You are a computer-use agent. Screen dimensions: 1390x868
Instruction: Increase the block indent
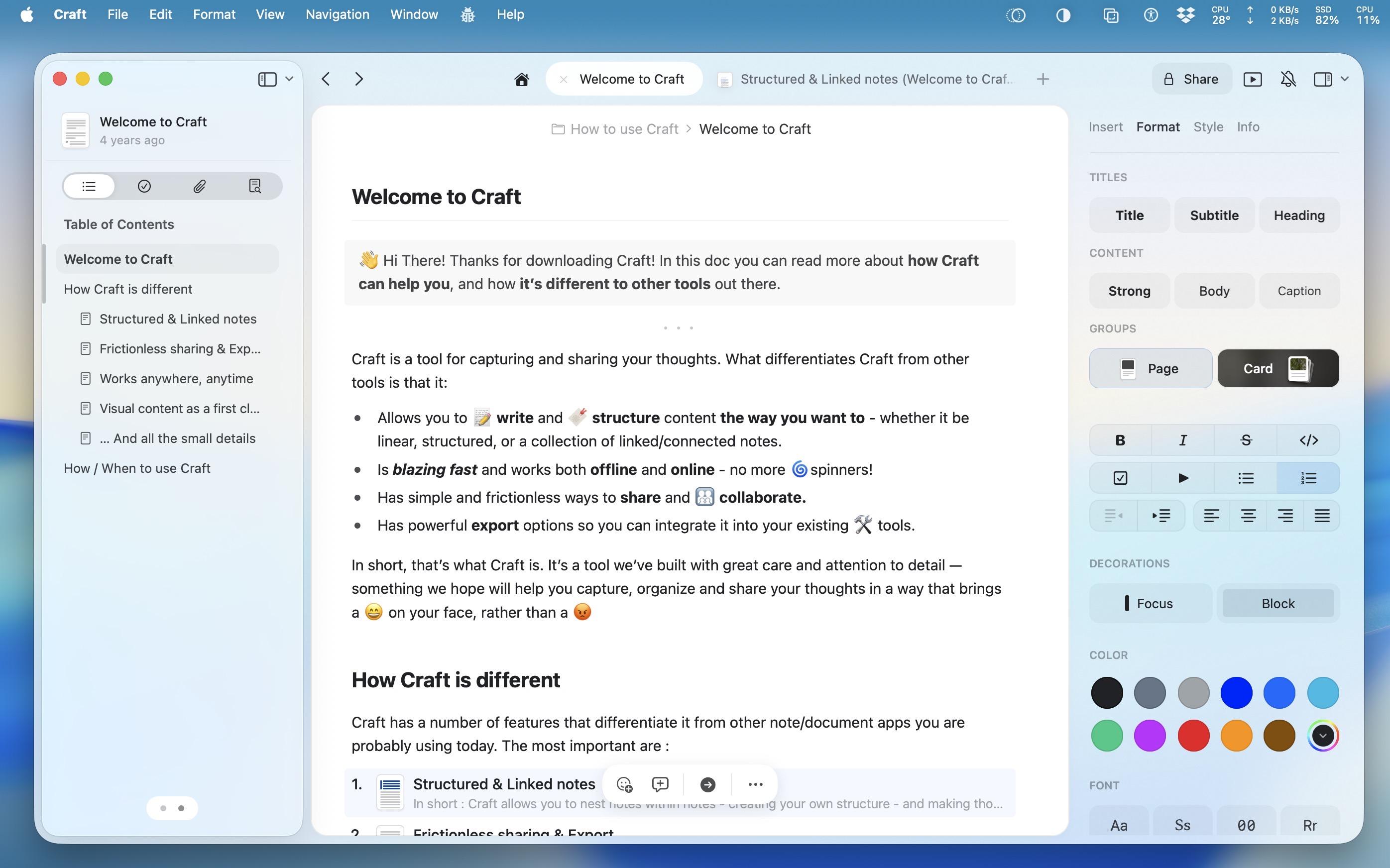[x=1161, y=516]
